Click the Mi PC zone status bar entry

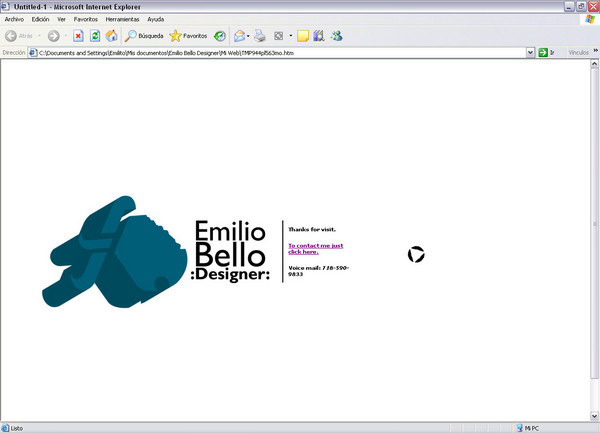click(x=528, y=428)
